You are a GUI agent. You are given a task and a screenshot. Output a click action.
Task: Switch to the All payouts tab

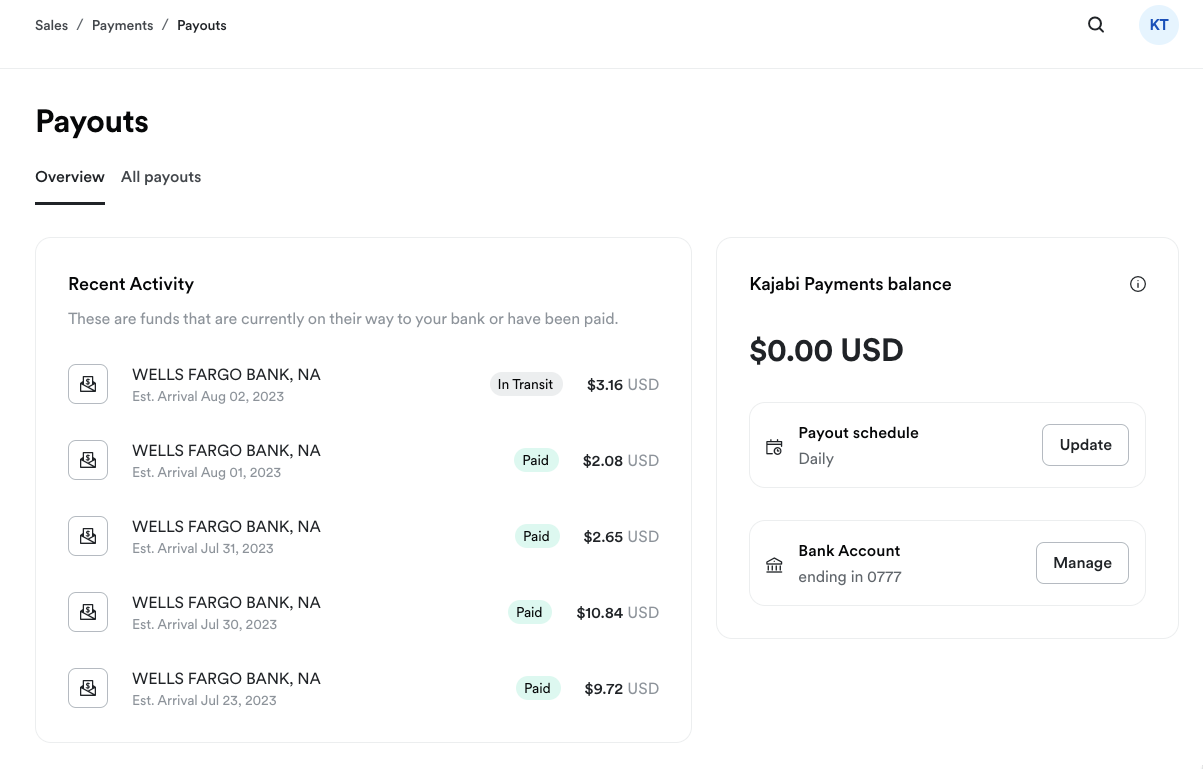[x=161, y=177]
